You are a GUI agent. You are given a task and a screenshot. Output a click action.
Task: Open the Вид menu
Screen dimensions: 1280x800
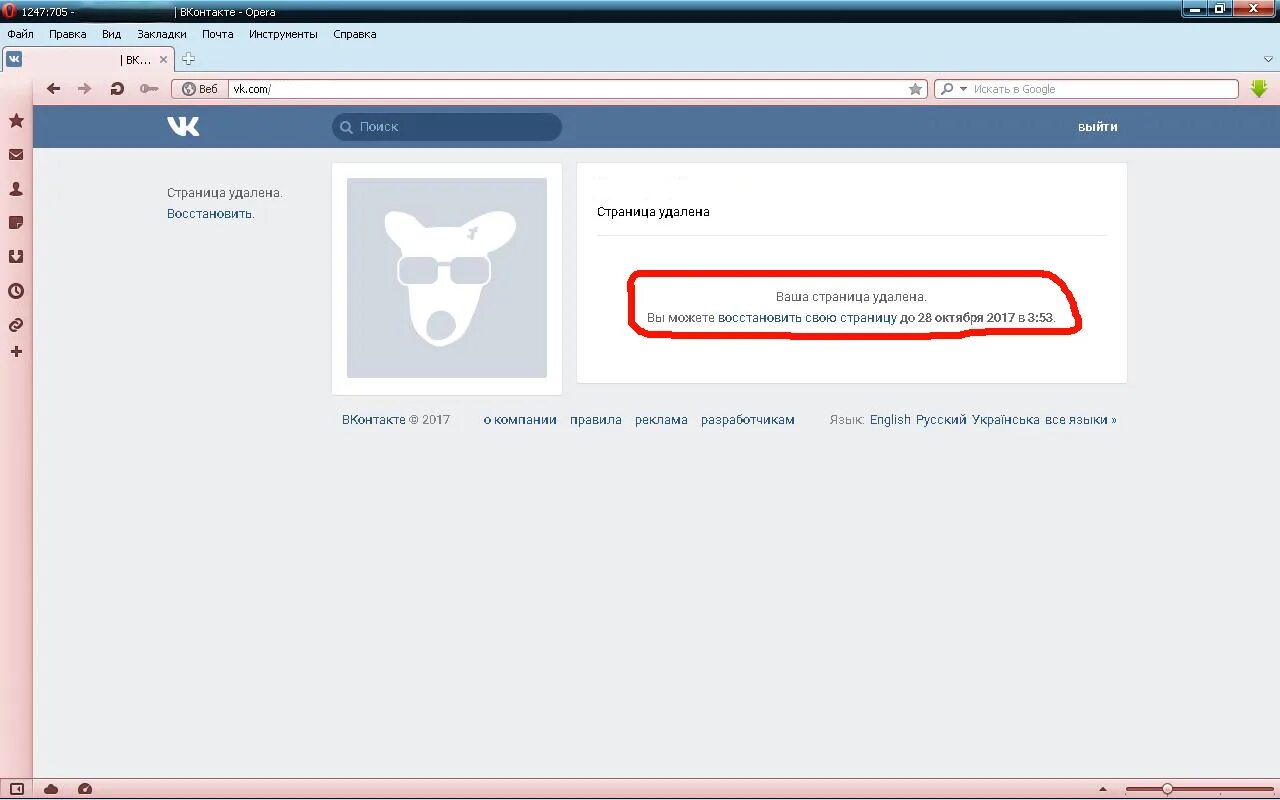click(111, 34)
